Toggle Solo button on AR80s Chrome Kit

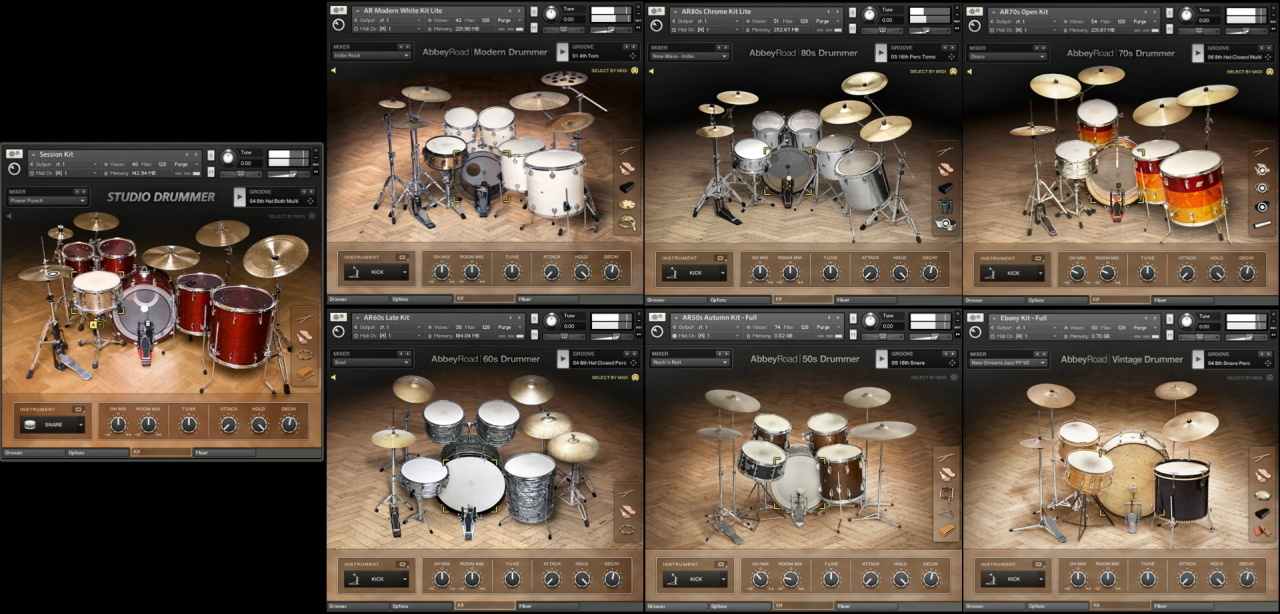click(852, 11)
